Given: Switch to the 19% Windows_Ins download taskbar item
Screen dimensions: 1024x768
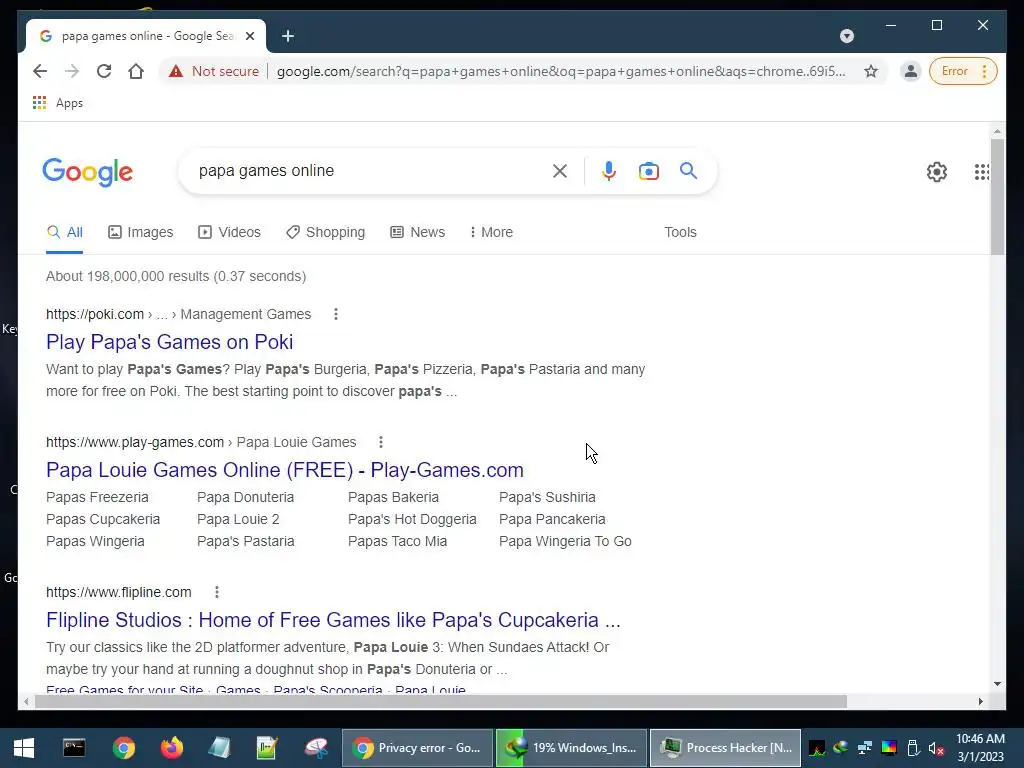Looking at the screenshot, I should pos(571,748).
